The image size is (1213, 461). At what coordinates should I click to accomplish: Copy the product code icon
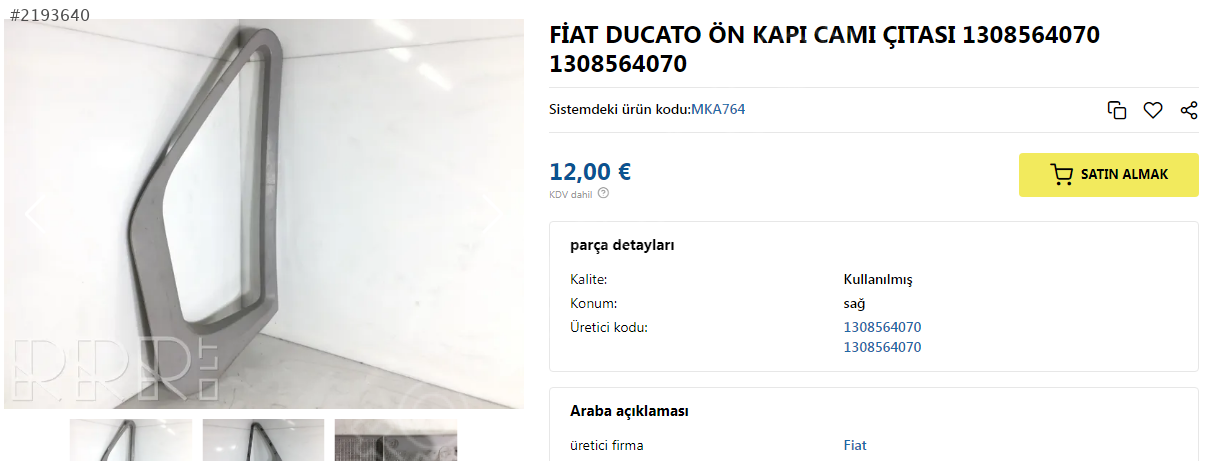point(1117,110)
